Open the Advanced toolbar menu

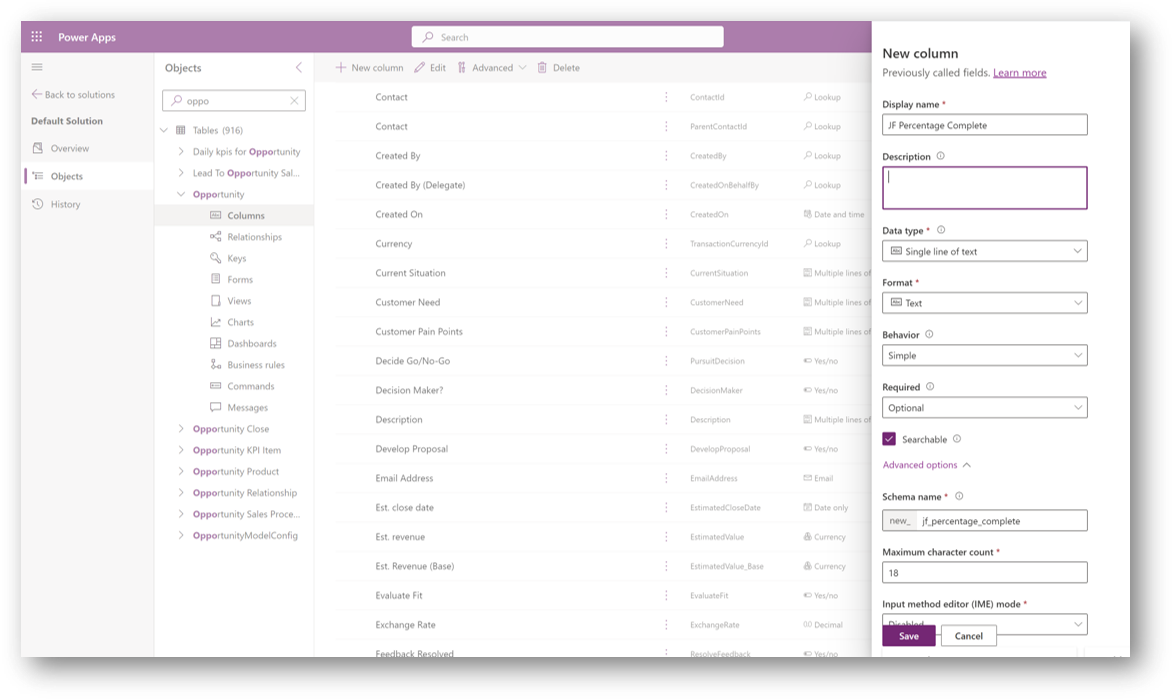coord(492,68)
